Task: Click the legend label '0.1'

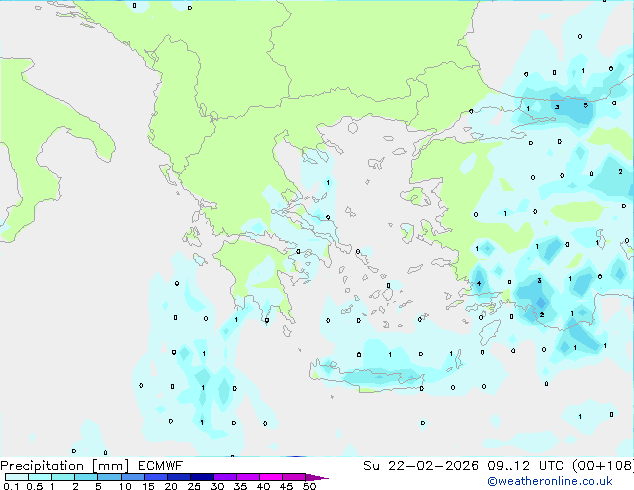Action: [x=11, y=486]
